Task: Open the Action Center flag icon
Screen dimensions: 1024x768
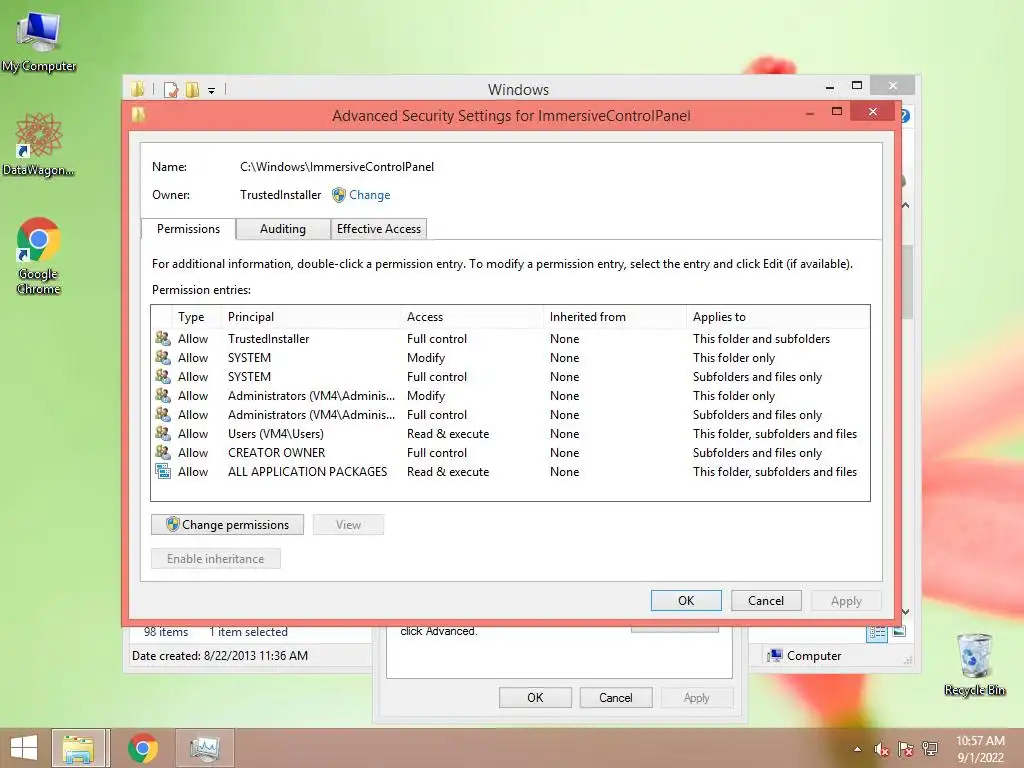Action: point(906,749)
